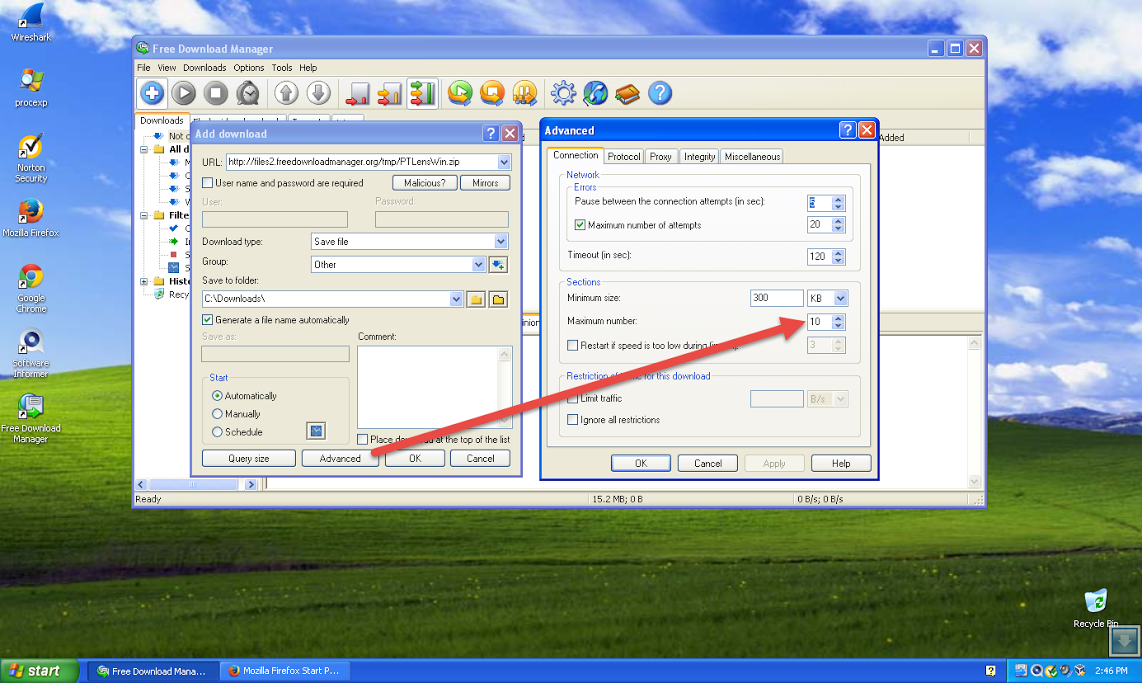Switch to the Proxy tab
Image resolution: width=1142 pixels, height=683 pixels.
[661, 157]
